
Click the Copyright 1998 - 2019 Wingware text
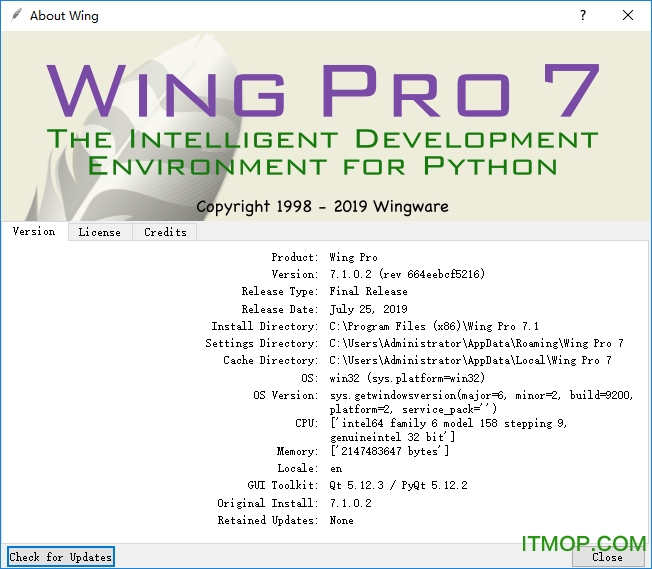click(322, 206)
